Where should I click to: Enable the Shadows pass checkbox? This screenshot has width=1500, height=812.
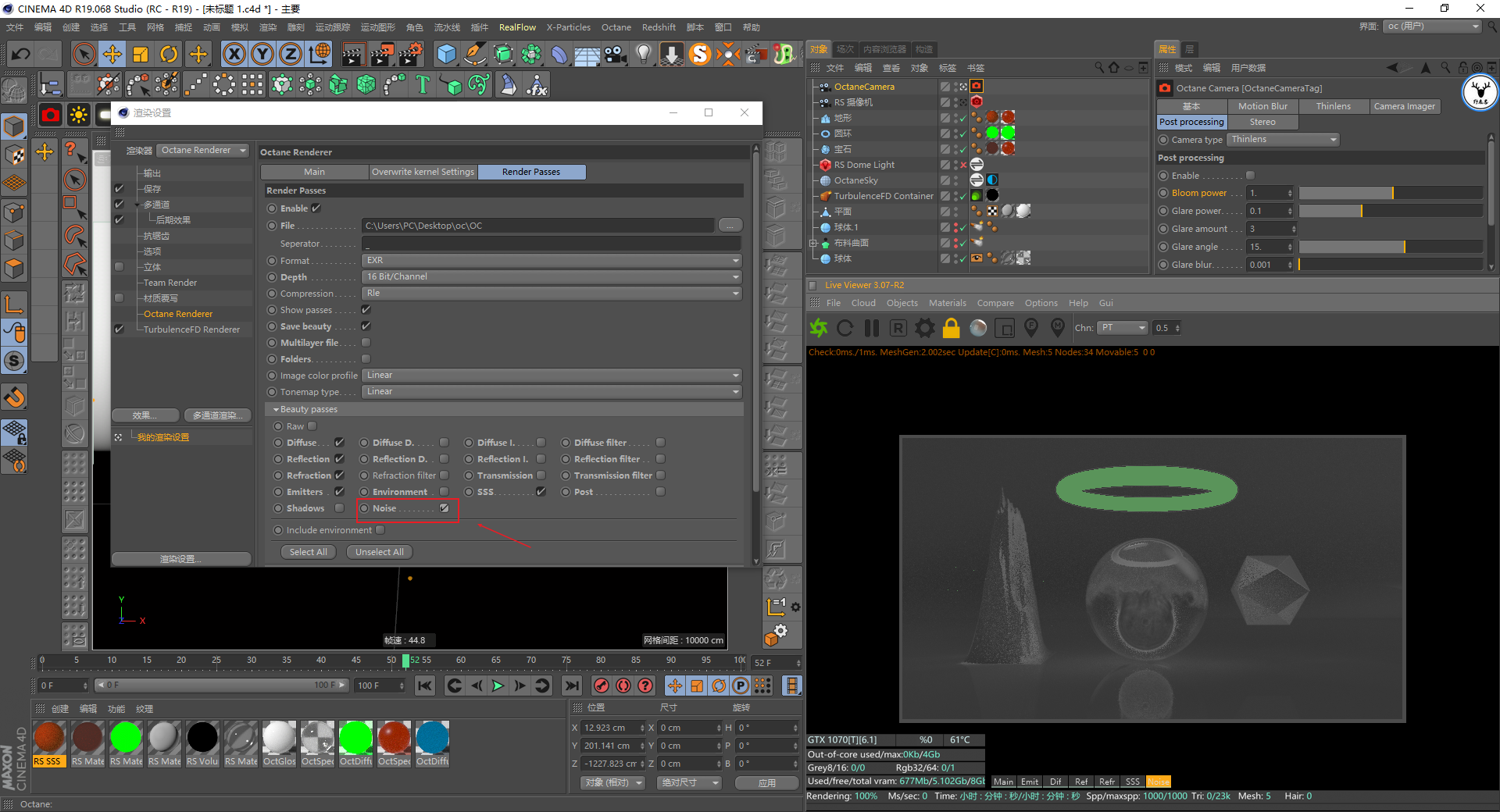click(x=340, y=508)
